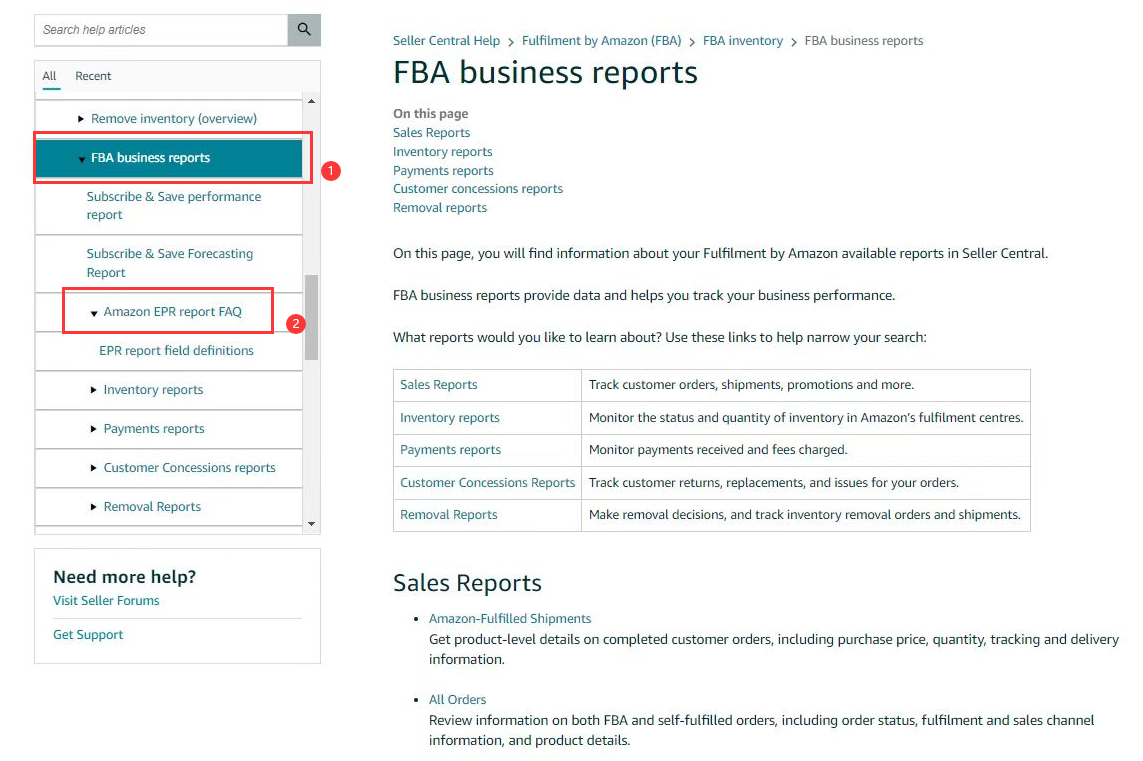Screen dimensions: 1143x761
Task: Open Customer Concessions Reports table link
Action: (488, 483)
